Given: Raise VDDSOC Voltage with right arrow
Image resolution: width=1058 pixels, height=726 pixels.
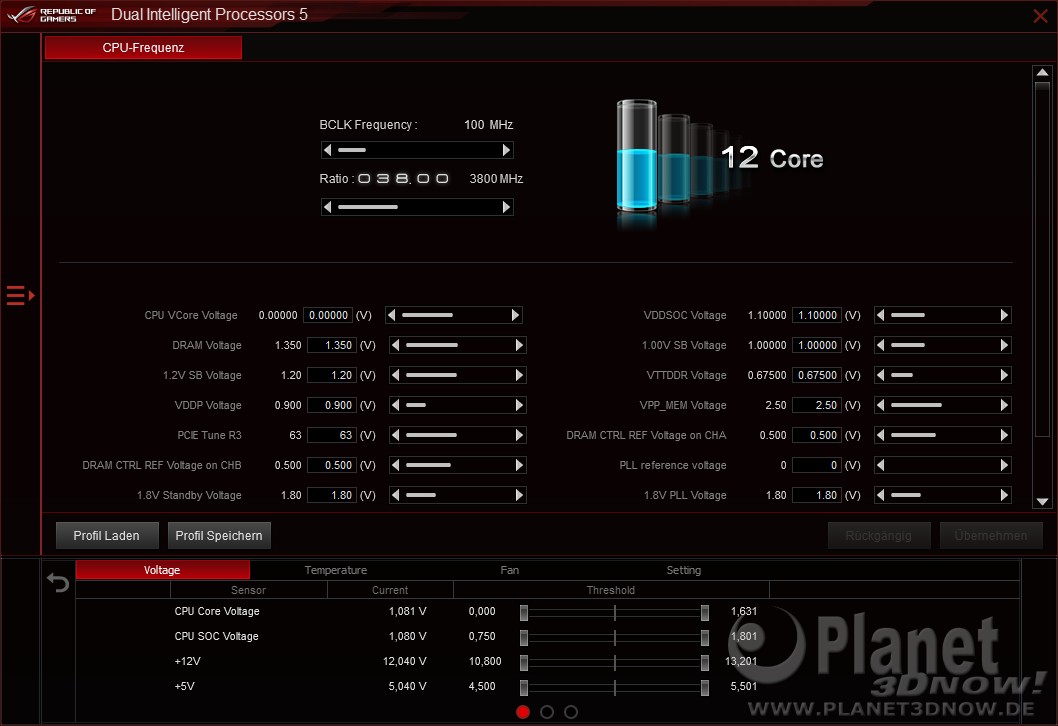Looking at the screenshot, I should [1004, 315].
